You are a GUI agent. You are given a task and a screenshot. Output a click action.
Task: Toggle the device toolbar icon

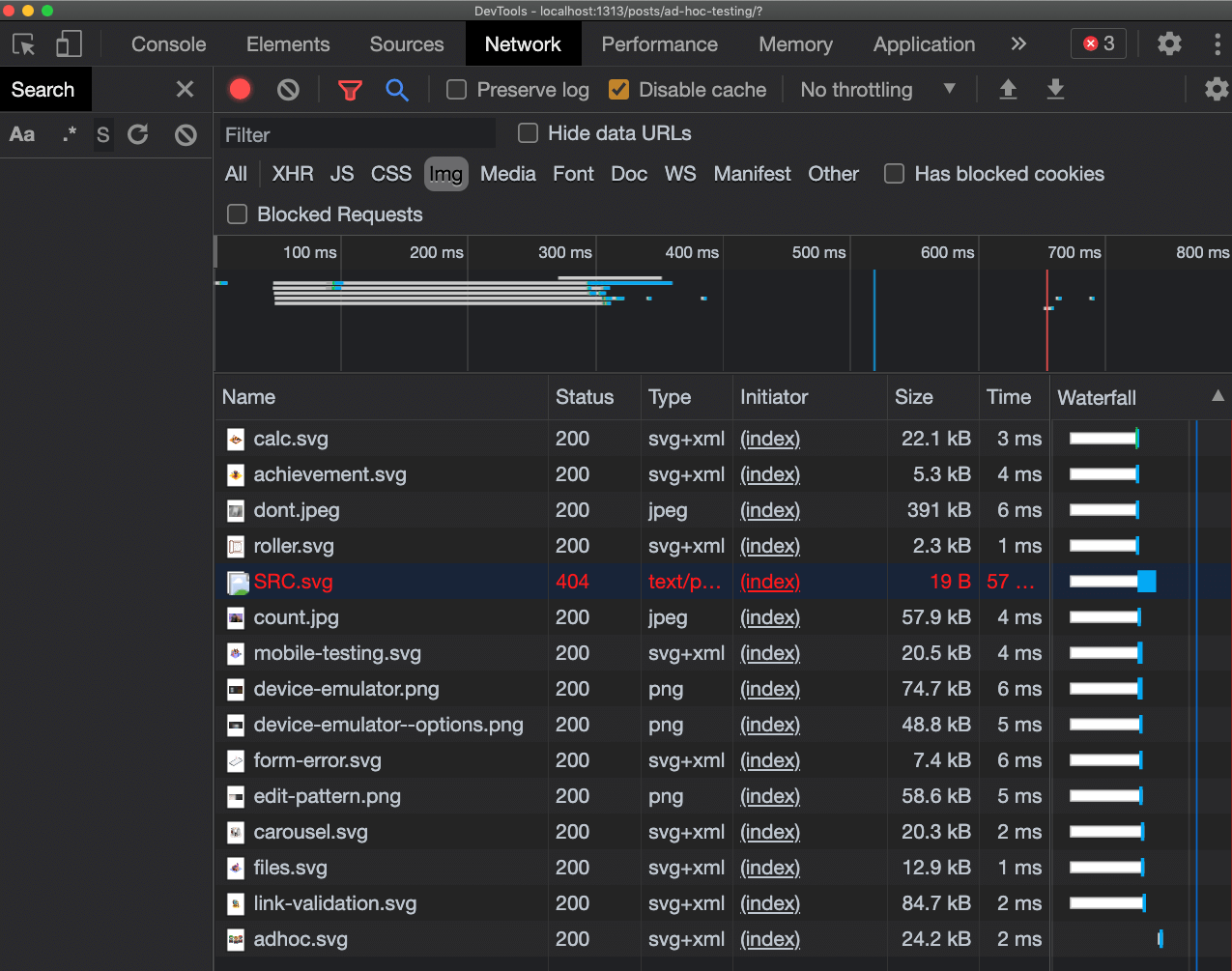coord(69,44)
